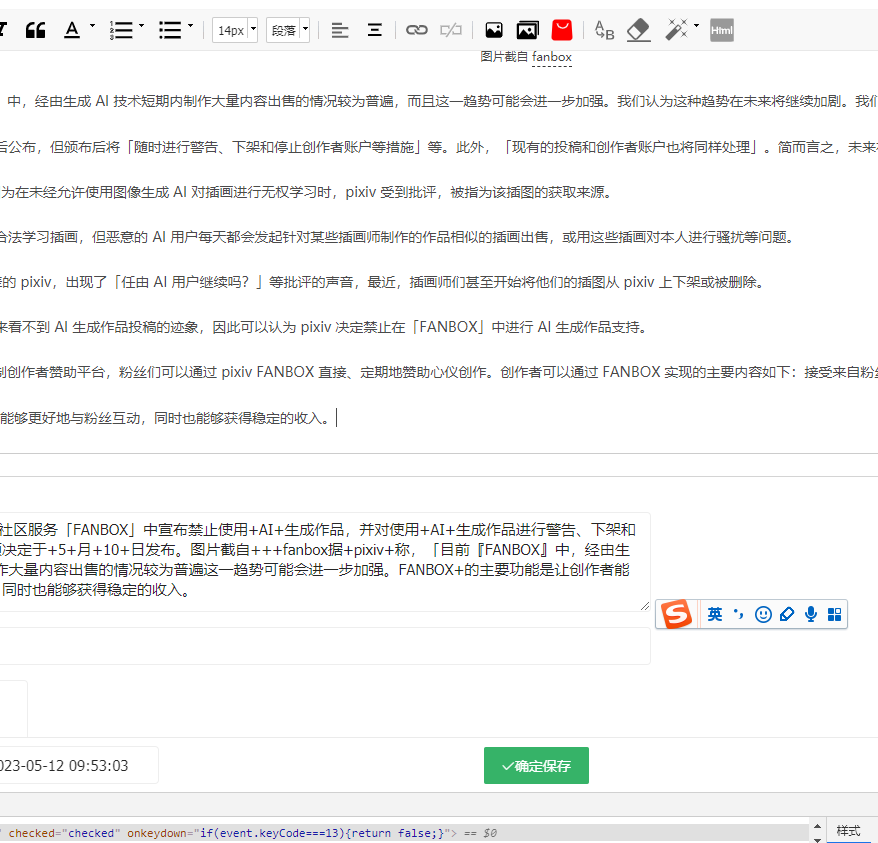Open the find and replace AB tool
Viewport: 878px width, 843px height.
click(604, 30)
